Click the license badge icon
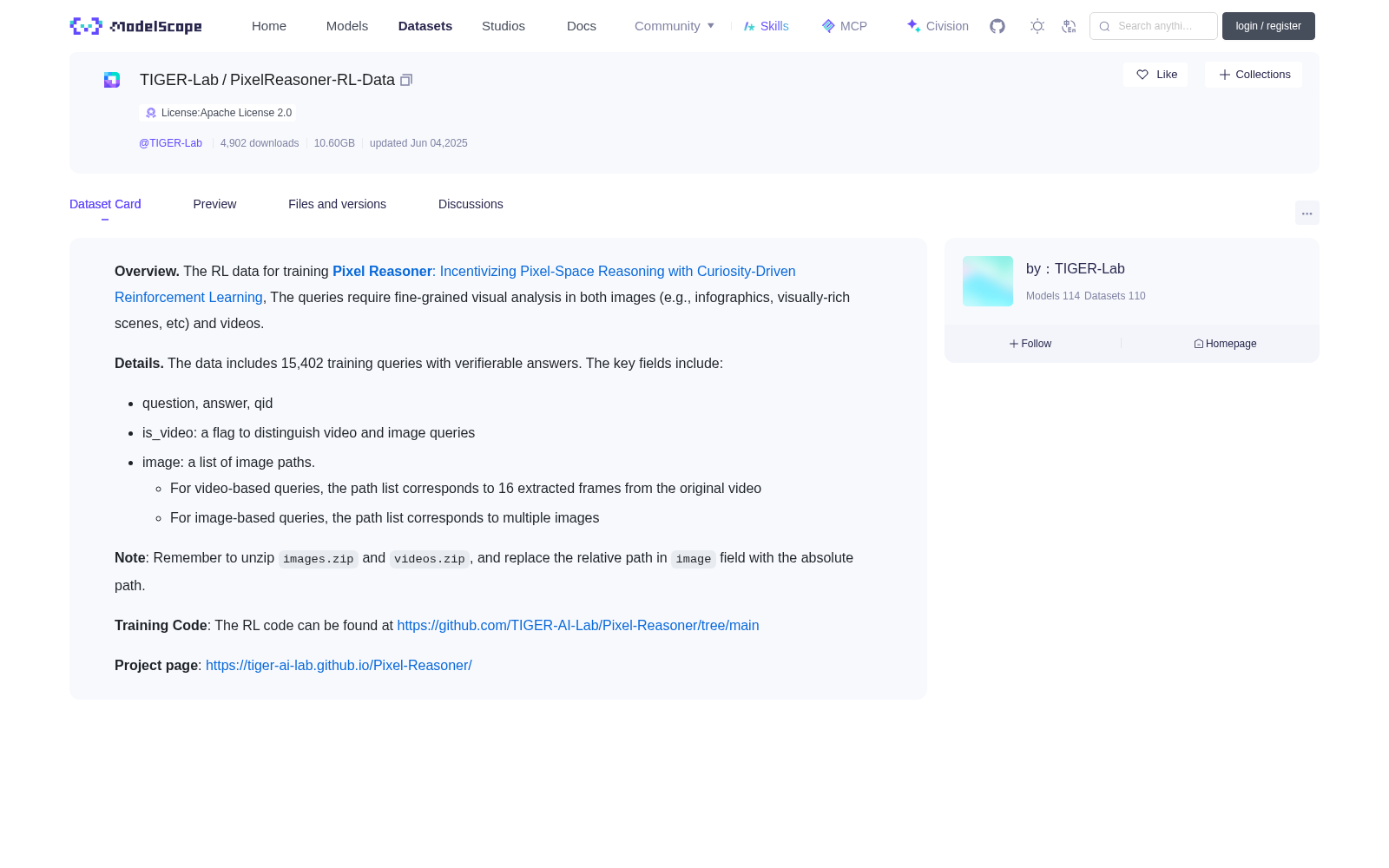 pyautogui.click(x=151, y=113)
